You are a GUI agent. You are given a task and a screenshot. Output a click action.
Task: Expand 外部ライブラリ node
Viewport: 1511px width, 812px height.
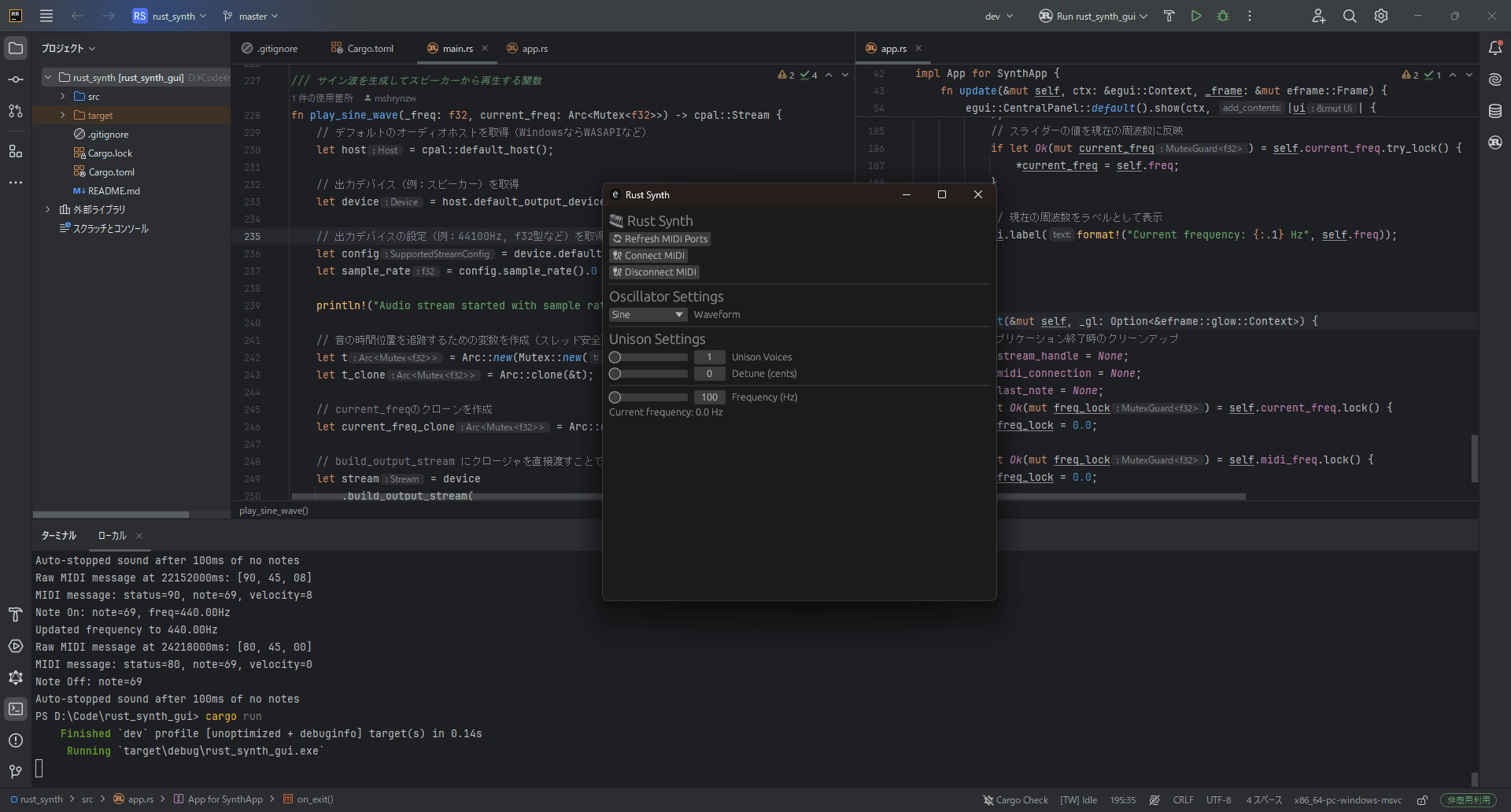click(48, 209)
